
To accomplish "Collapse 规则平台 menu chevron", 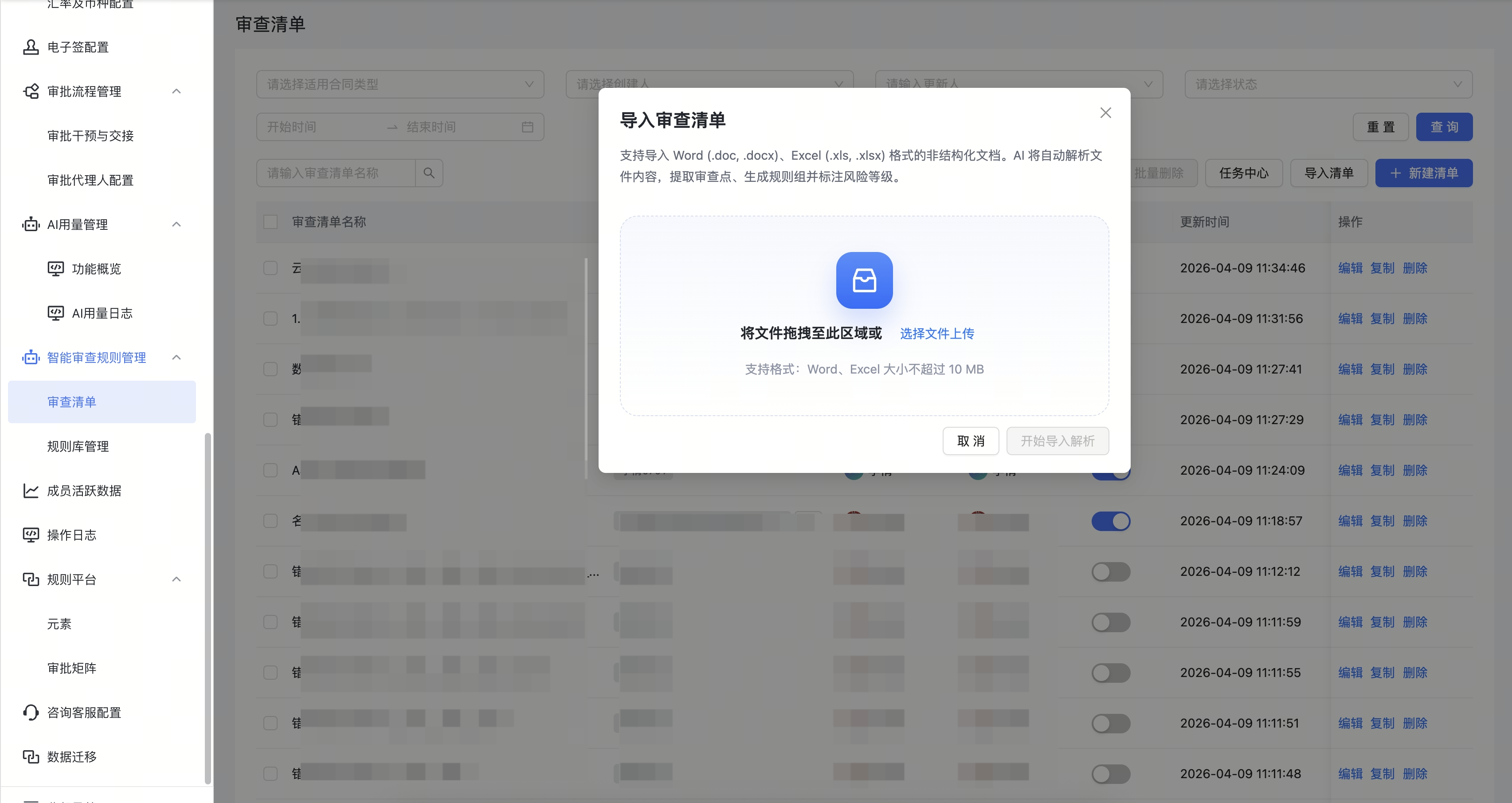I will pos(176,579).
